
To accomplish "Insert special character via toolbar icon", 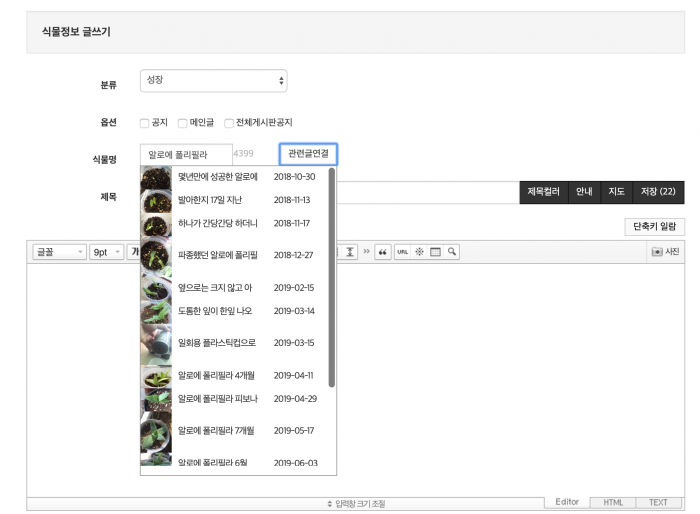I will coord(419,252).
